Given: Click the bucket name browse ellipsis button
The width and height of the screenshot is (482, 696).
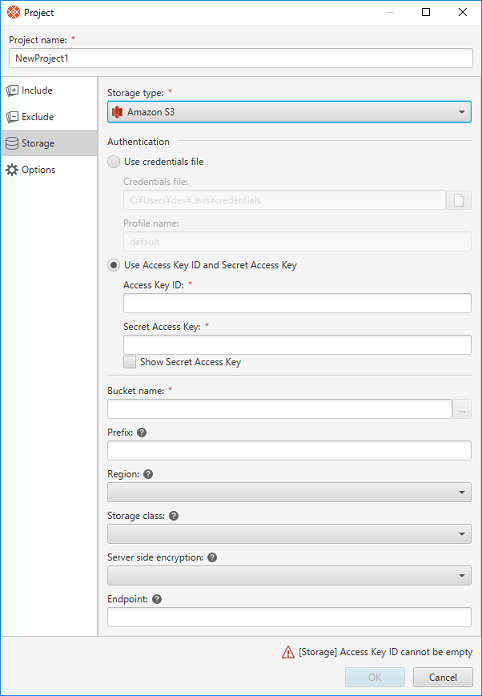Looking at the screenshot, I should coord(462,409).
